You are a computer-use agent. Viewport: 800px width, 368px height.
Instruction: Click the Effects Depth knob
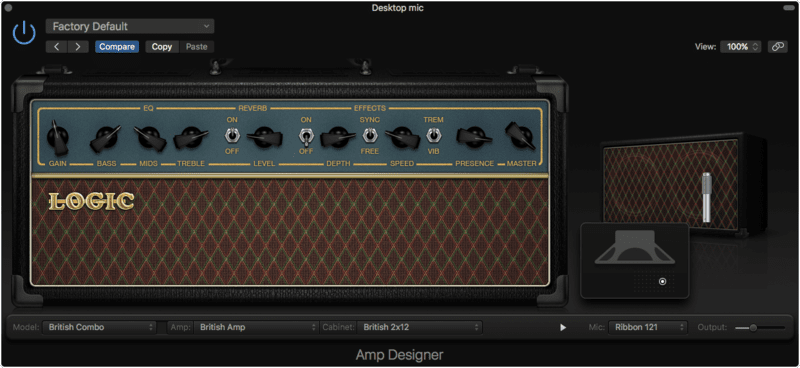pos(338,137)
